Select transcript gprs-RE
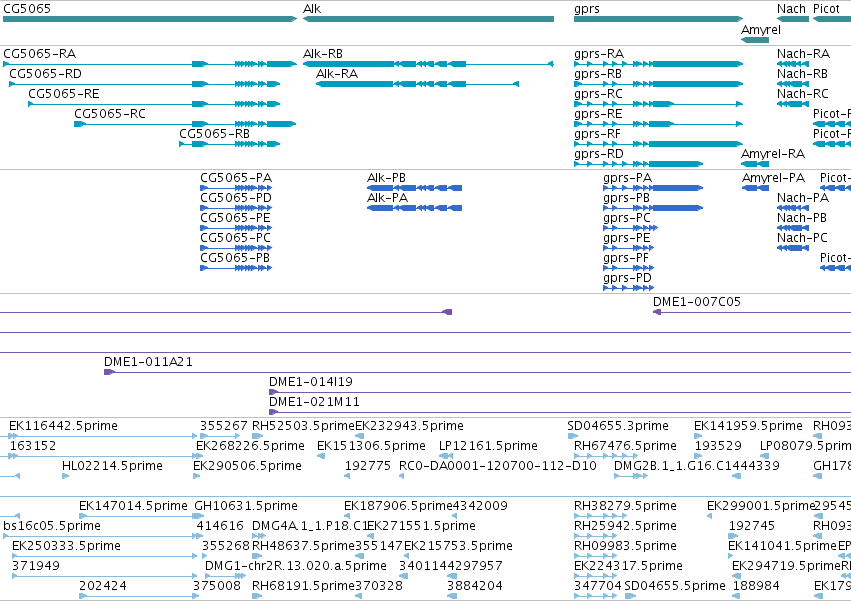This screenshot has height=601, width=851. pos(658,124)
